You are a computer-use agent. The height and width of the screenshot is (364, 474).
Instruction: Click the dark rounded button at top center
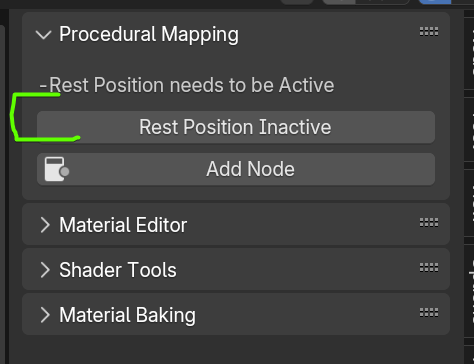297,2
